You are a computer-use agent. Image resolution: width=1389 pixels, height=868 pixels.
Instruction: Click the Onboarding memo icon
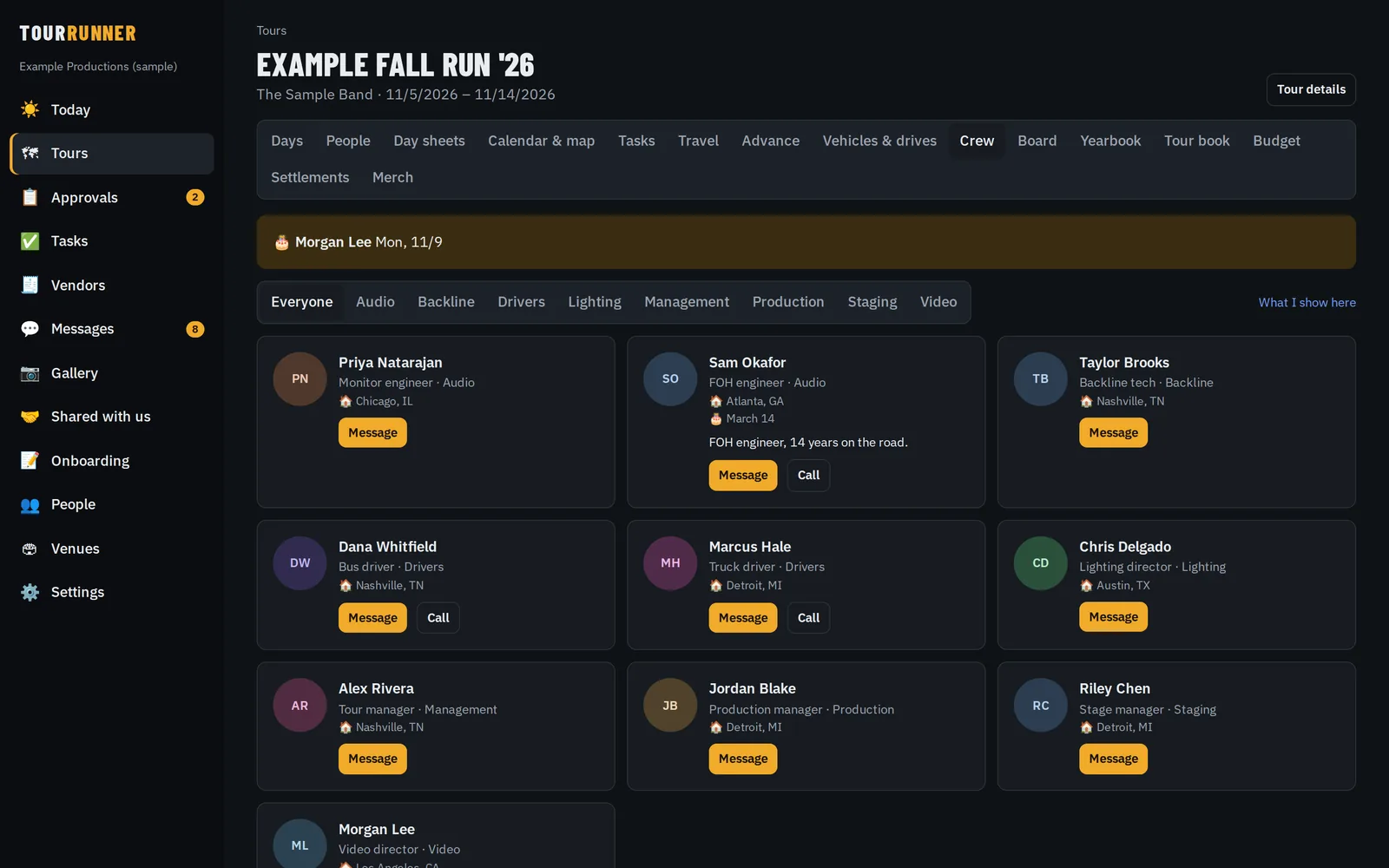point(30,461)
